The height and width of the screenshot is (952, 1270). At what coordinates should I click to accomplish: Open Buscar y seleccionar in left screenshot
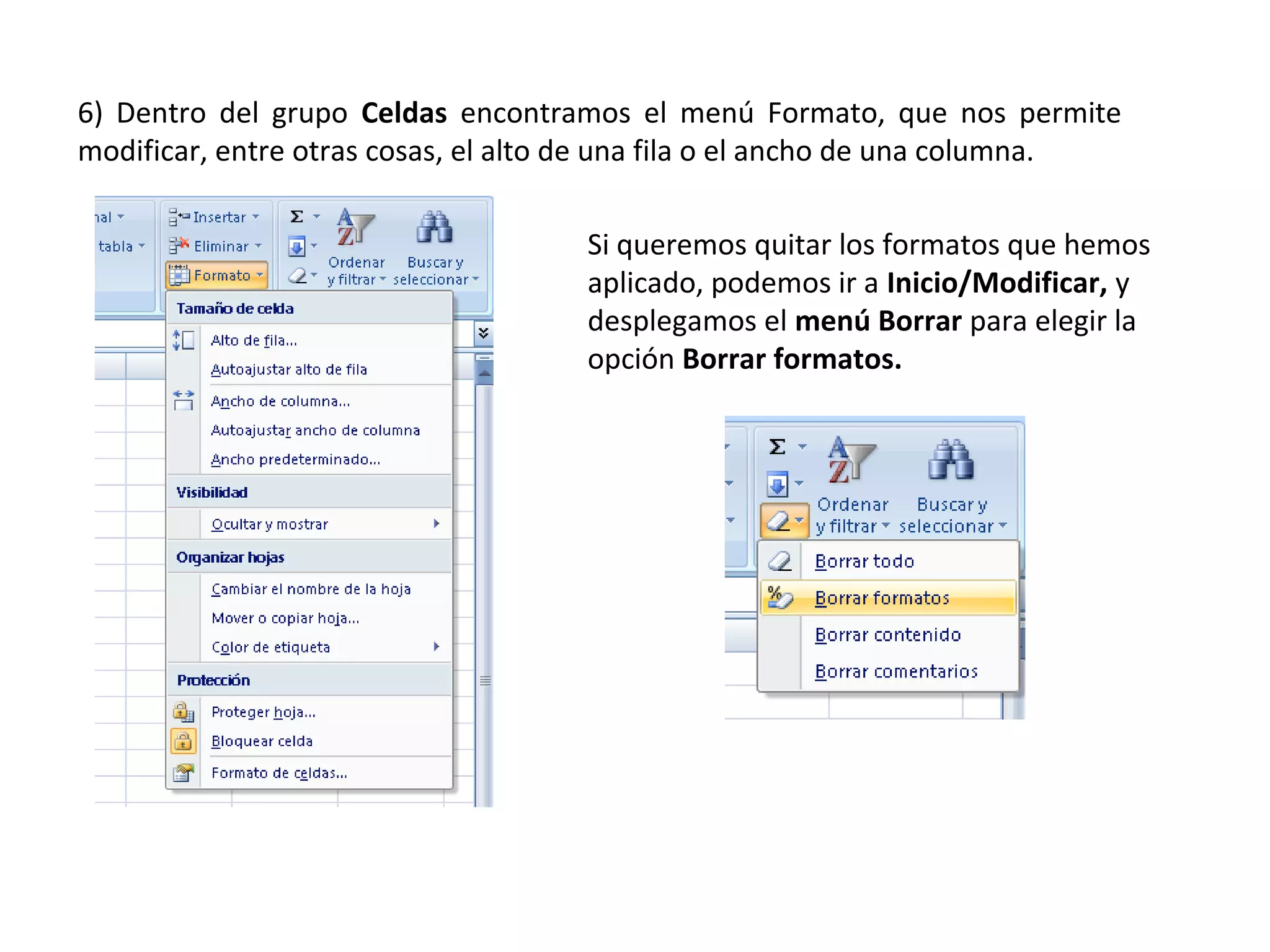(x=436, y=247)
